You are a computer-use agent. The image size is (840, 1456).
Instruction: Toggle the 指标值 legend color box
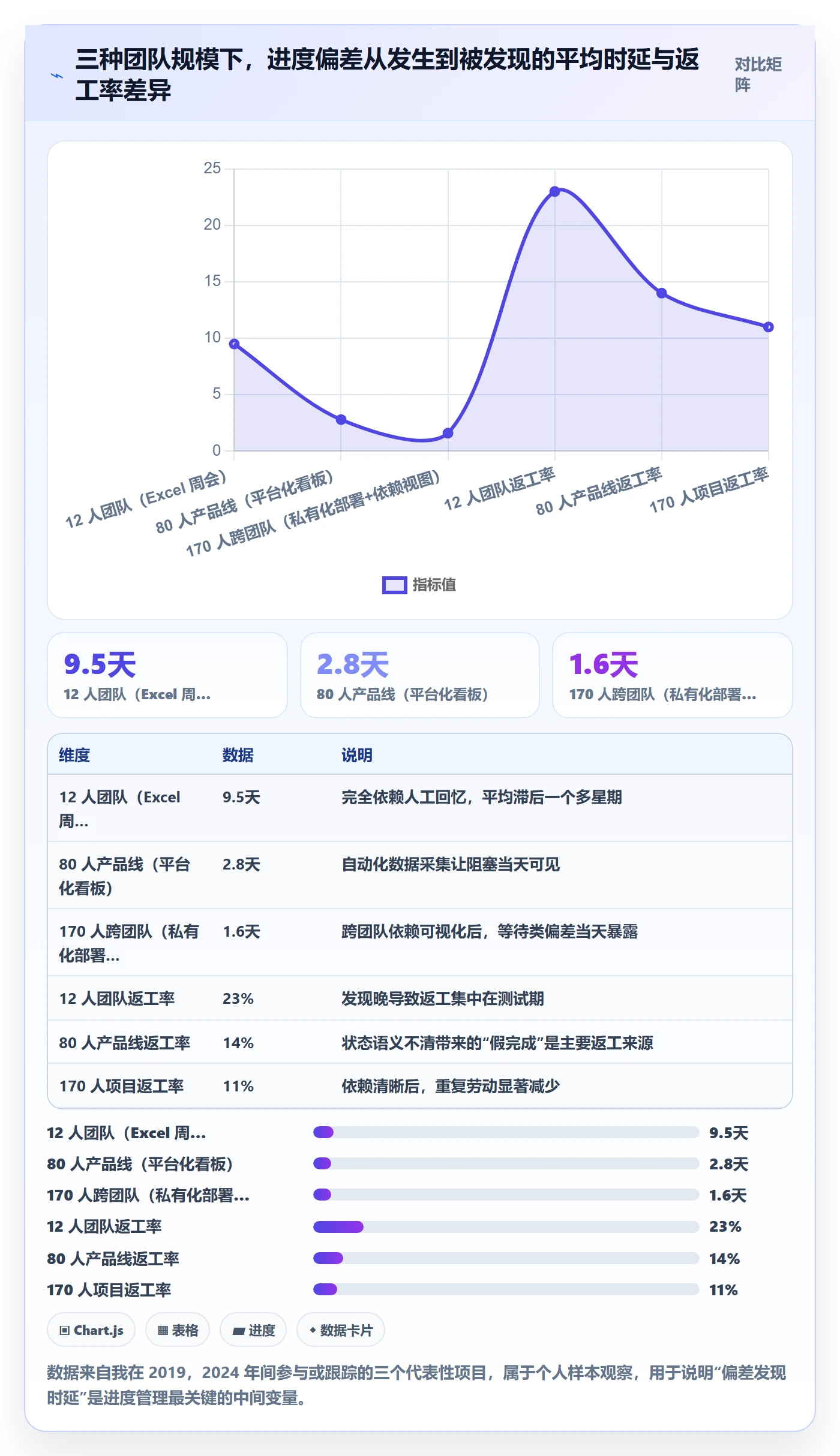(394, 585)
